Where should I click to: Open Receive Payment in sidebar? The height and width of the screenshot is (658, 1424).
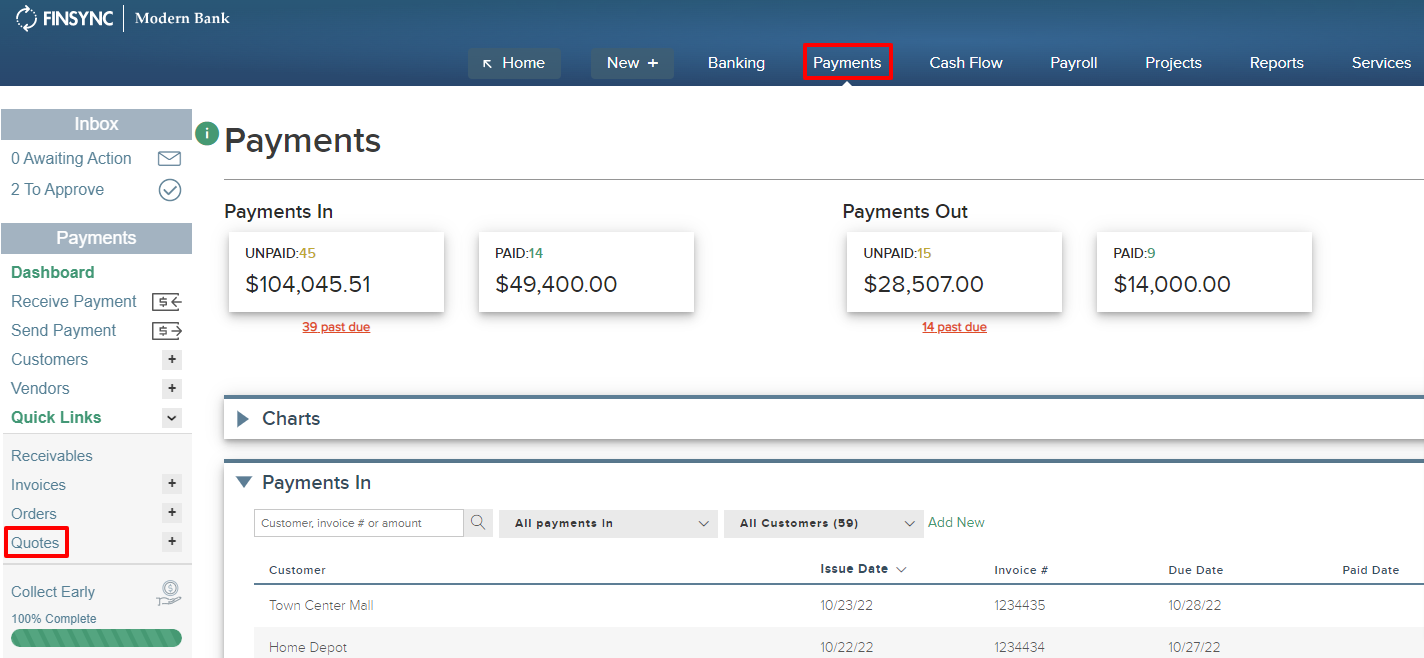pyautogui.click(x=74, y=301)
